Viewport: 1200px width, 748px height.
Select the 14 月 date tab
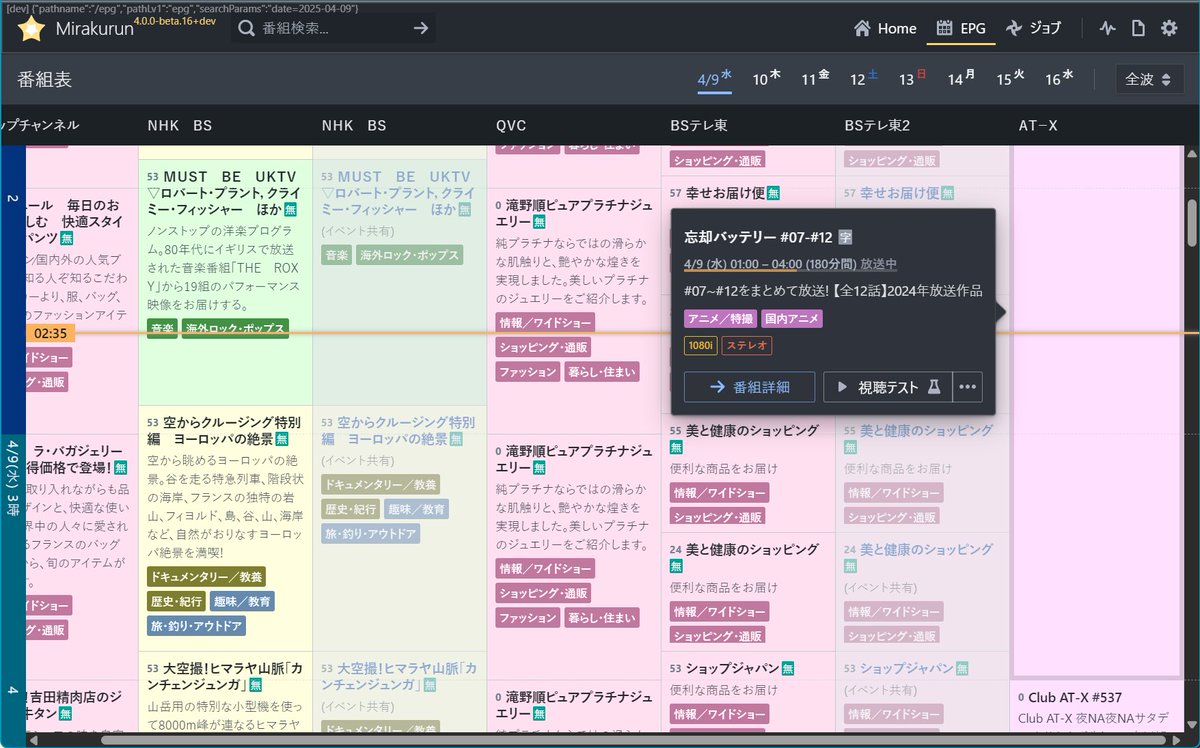961,78
